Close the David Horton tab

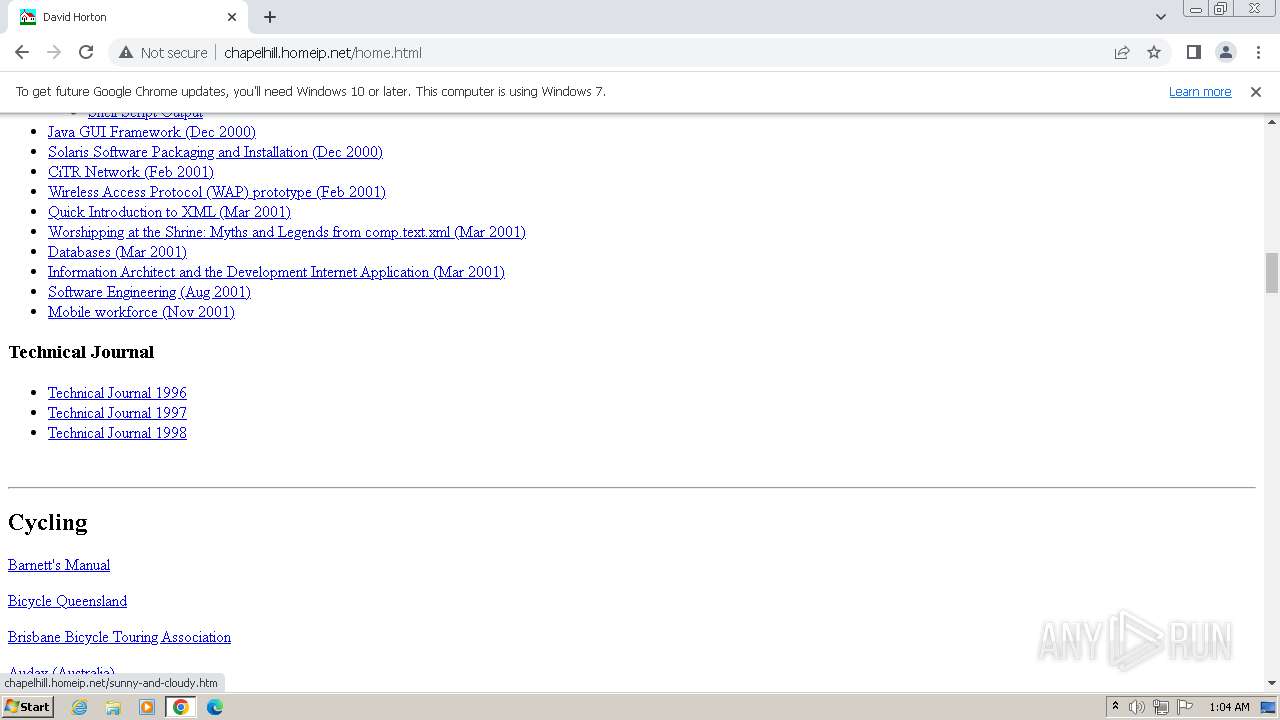click(232, 17)
